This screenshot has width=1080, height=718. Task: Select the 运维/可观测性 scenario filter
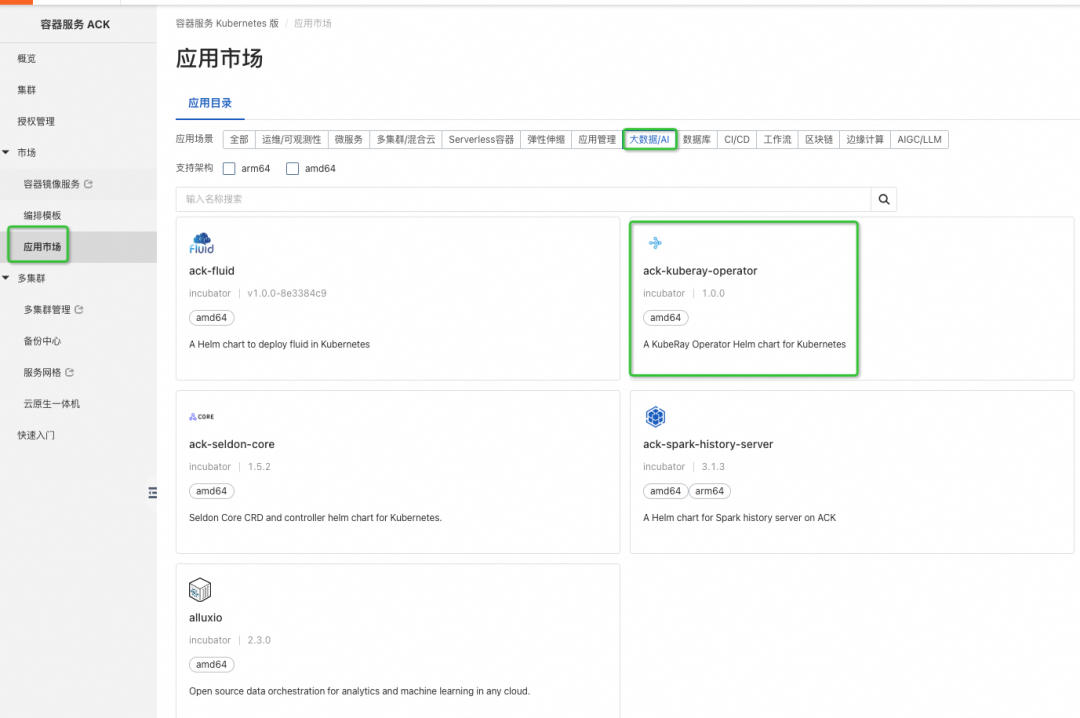point(291,139)
